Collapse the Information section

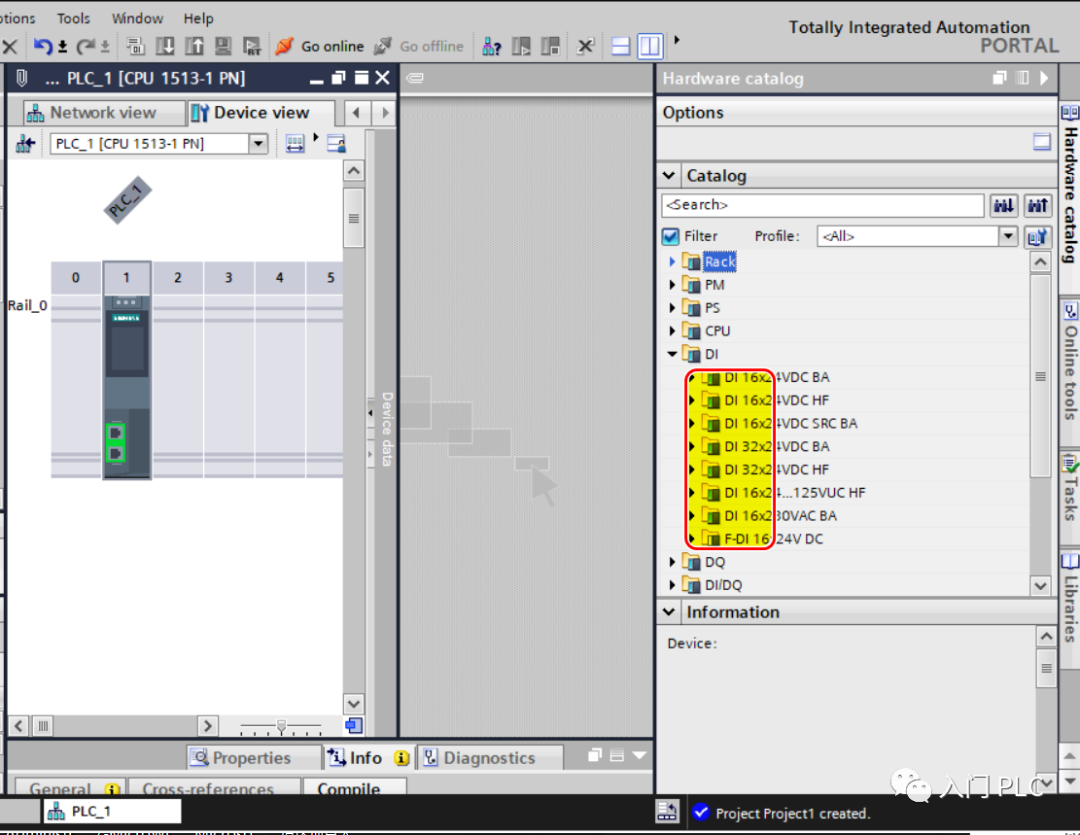coord(669,612)
